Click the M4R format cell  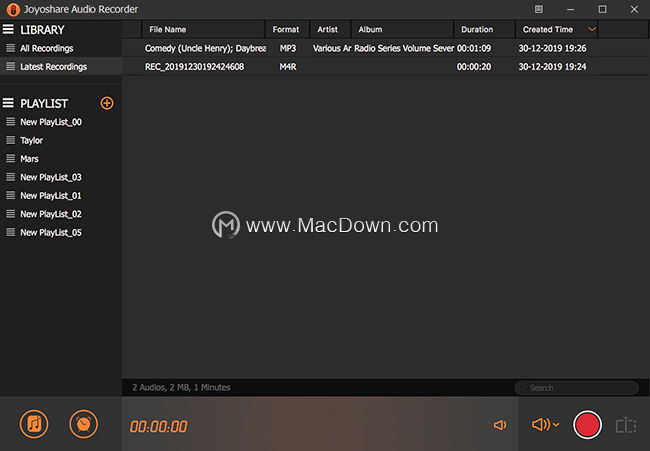click(288, 67)
